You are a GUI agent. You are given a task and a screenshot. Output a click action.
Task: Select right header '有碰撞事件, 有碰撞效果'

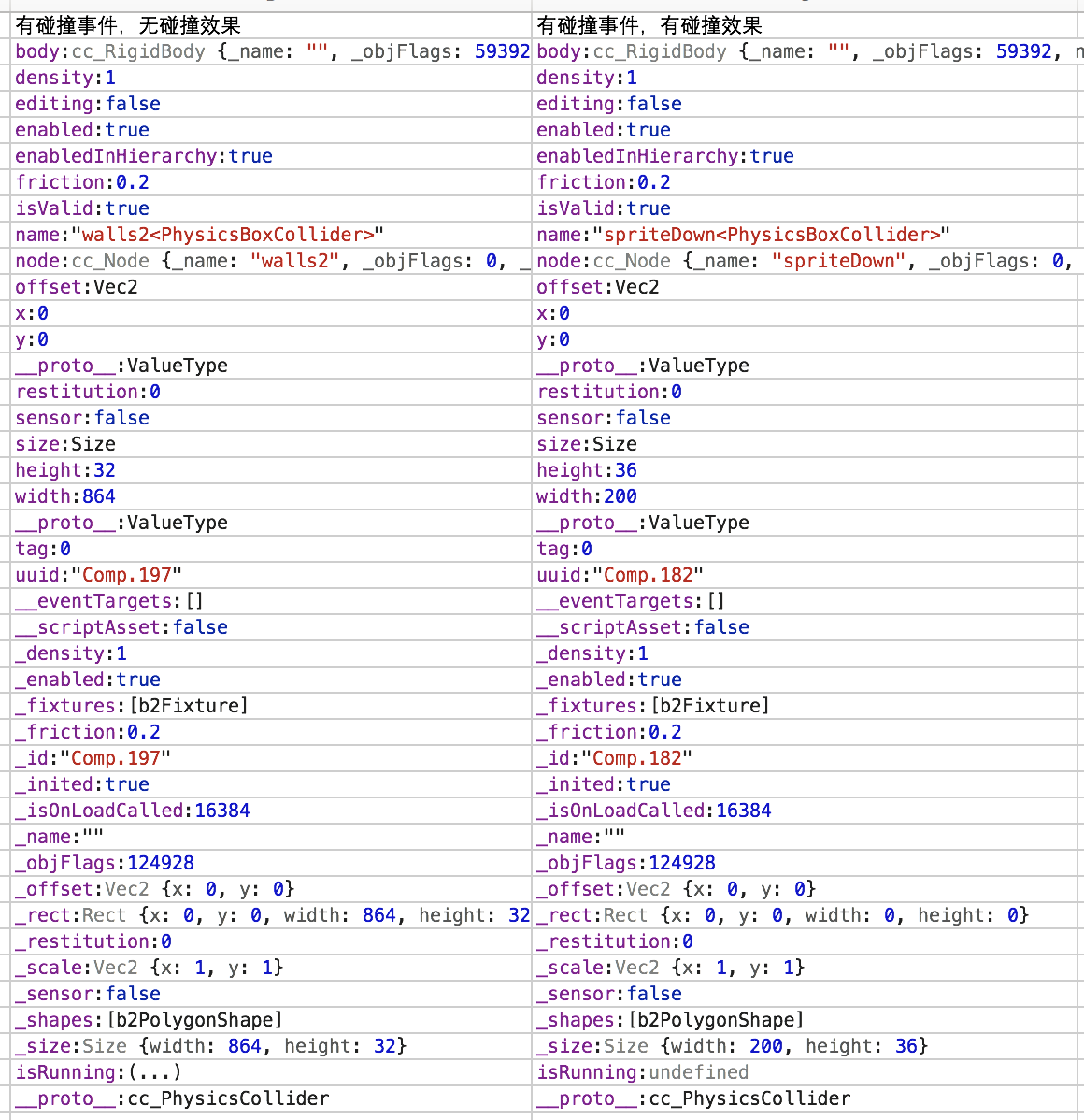coord(804,26)
